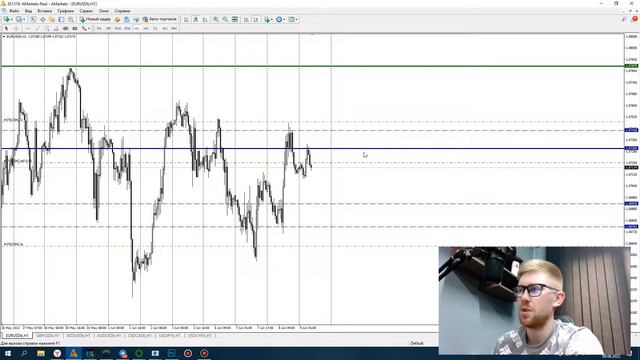Switch to the GBPUSDb,H1 chart tab
This screenshot has width=640, height=360.
click(x=48, y=336)
